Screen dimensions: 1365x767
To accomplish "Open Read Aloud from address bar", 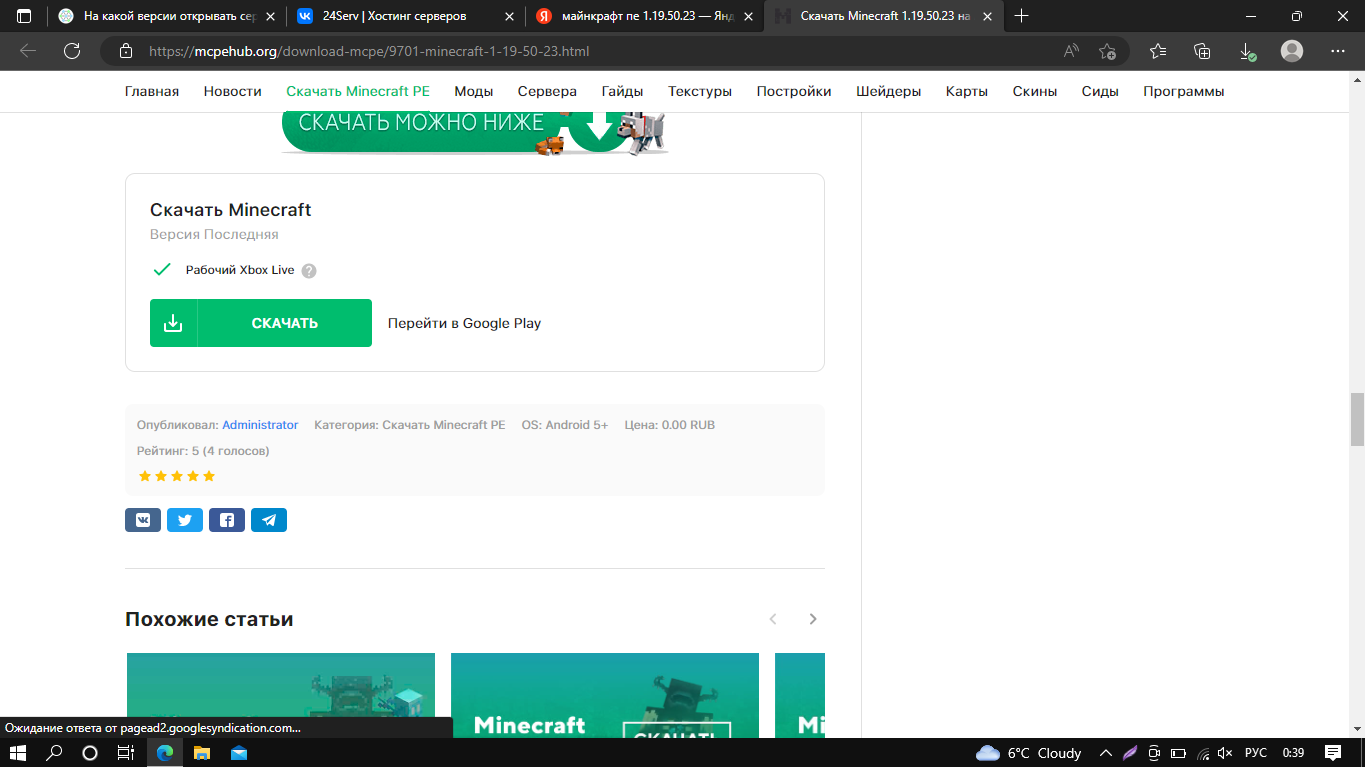I will (1071, 51).
